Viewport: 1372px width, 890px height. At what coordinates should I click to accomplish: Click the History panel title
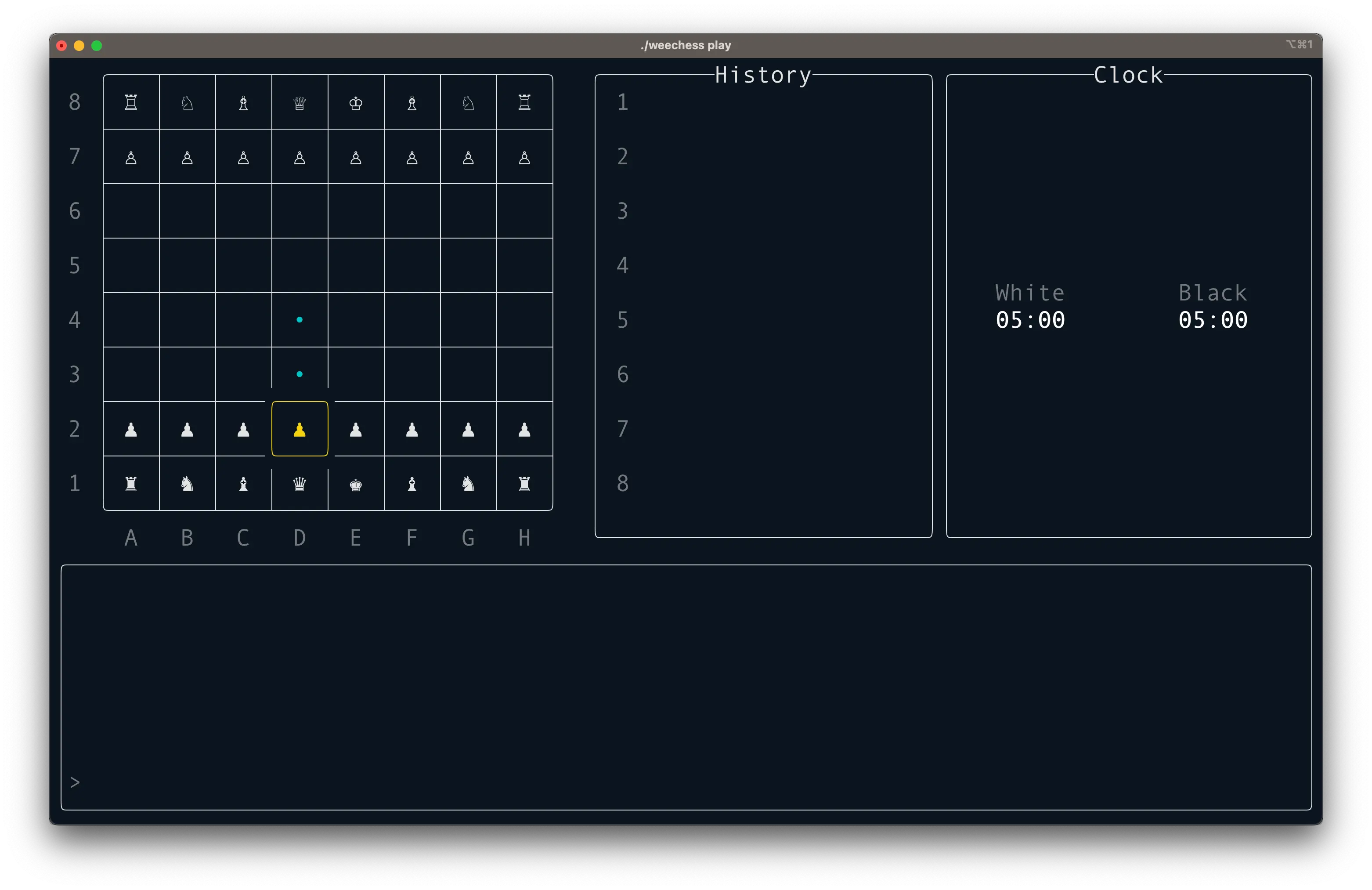click(763, 76)
